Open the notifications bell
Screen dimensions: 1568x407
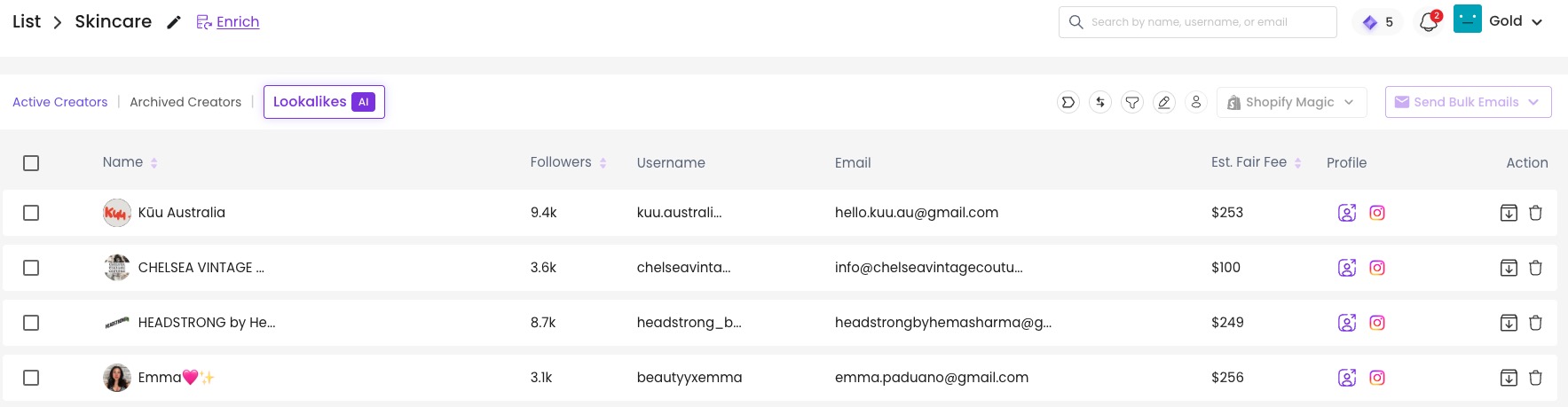pos(1429,22)
